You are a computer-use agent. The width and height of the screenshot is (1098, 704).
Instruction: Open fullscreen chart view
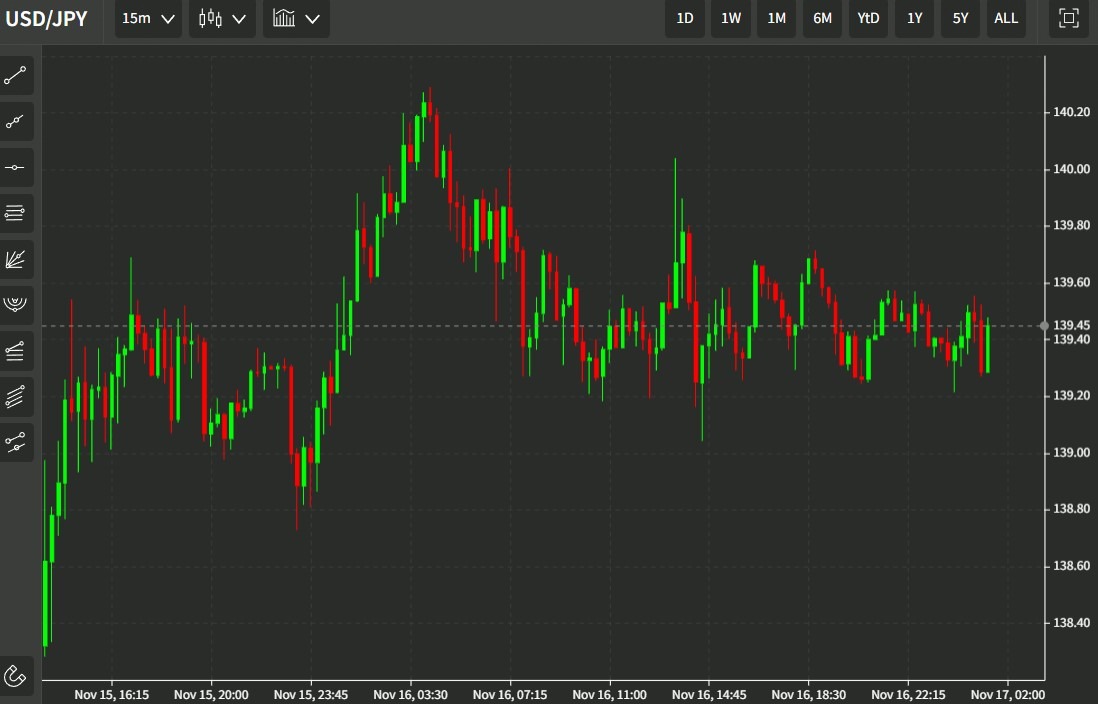(x=1069, y=18)
